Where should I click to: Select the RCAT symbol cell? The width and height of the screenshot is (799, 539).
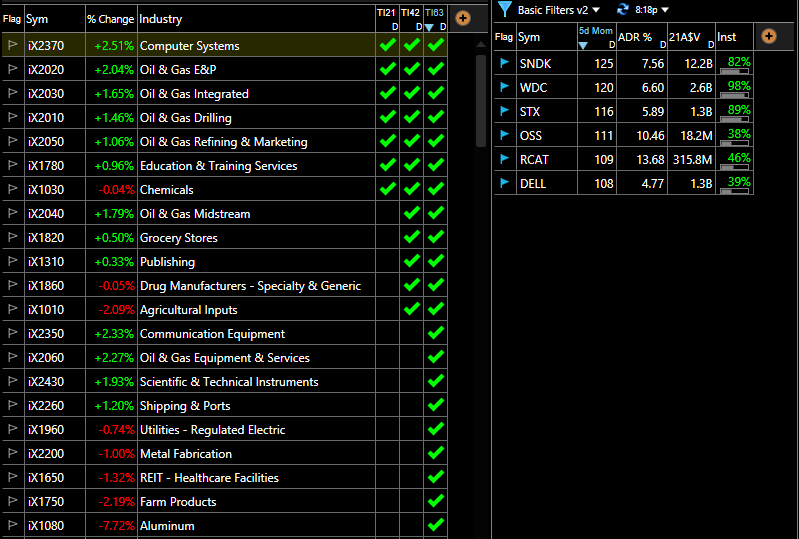click(547, 159)
